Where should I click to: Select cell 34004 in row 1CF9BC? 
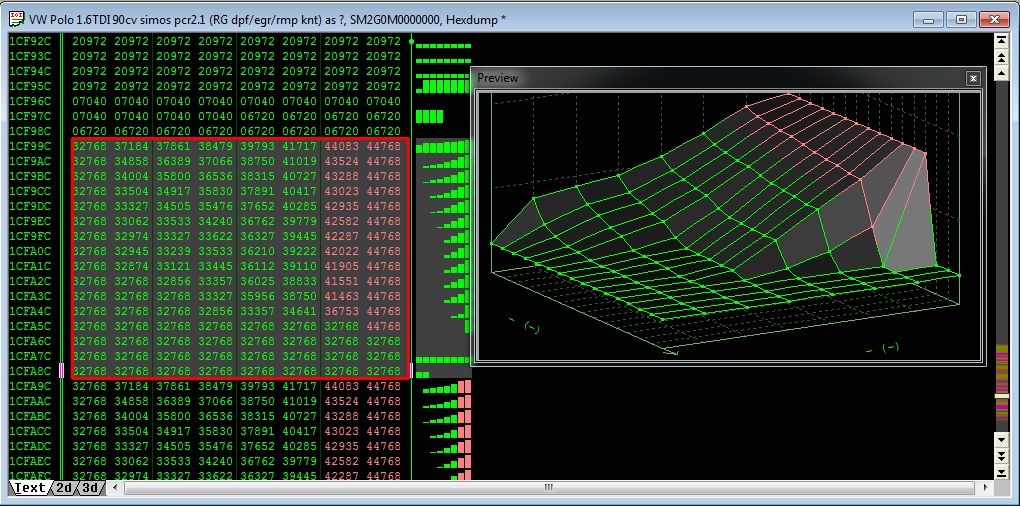coord(131,176)
